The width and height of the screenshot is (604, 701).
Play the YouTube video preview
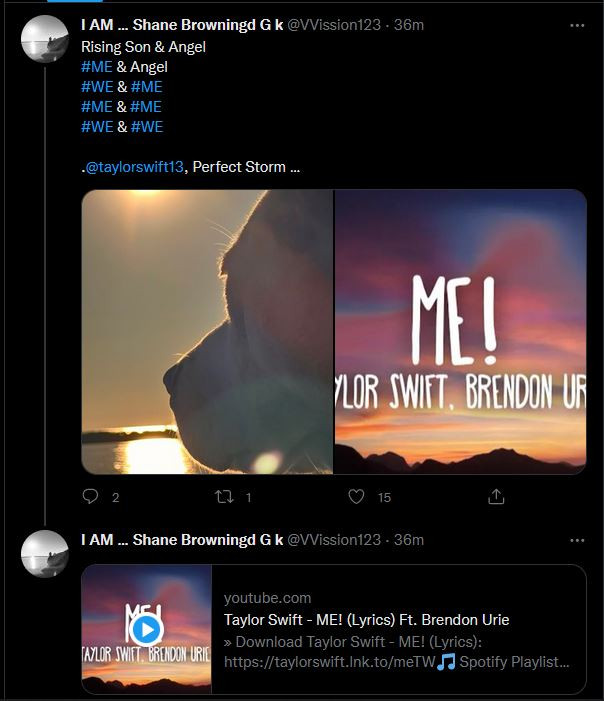tap(146, 629)
